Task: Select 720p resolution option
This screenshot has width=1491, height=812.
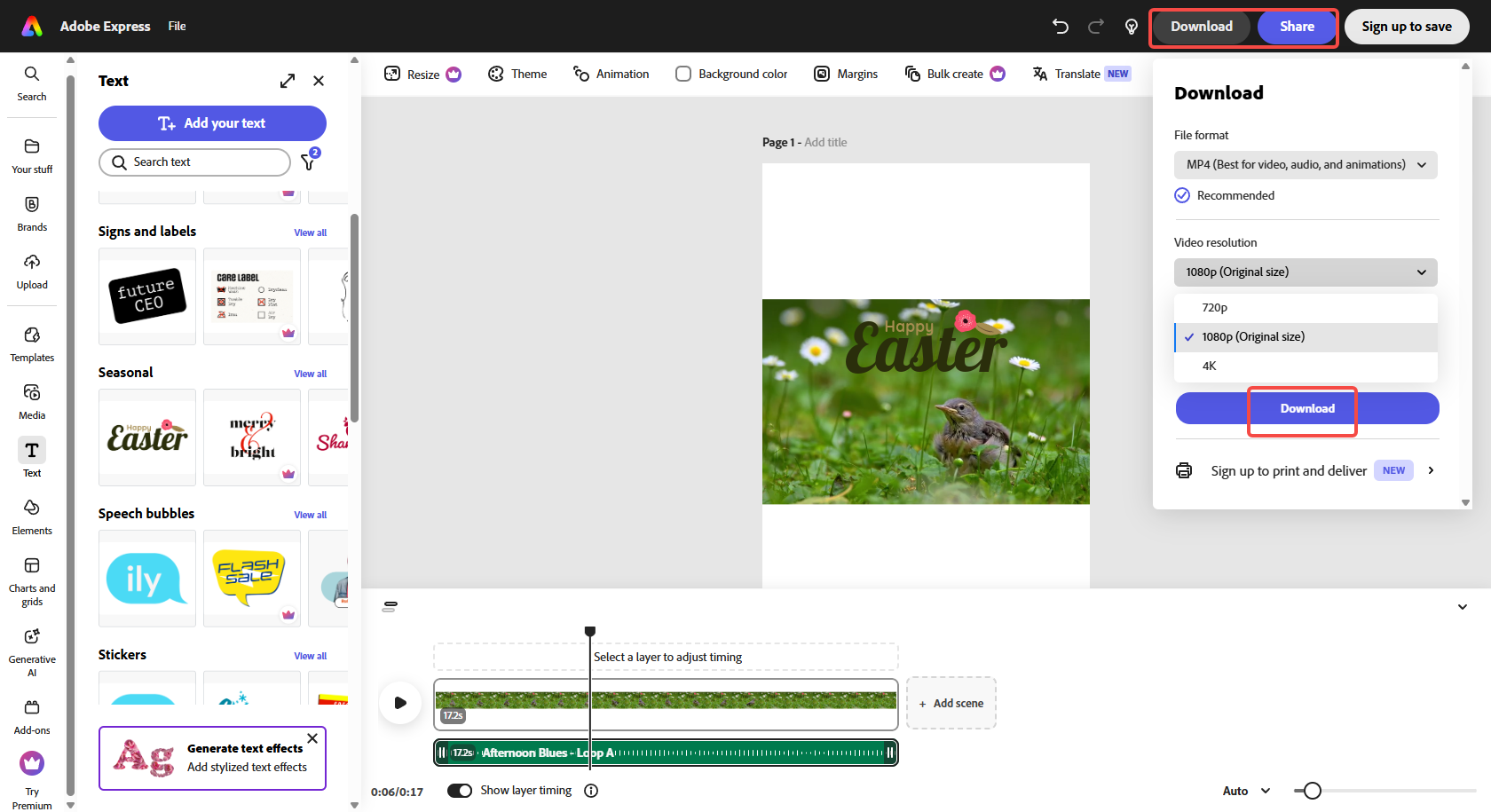Action: coord(1306,308)
